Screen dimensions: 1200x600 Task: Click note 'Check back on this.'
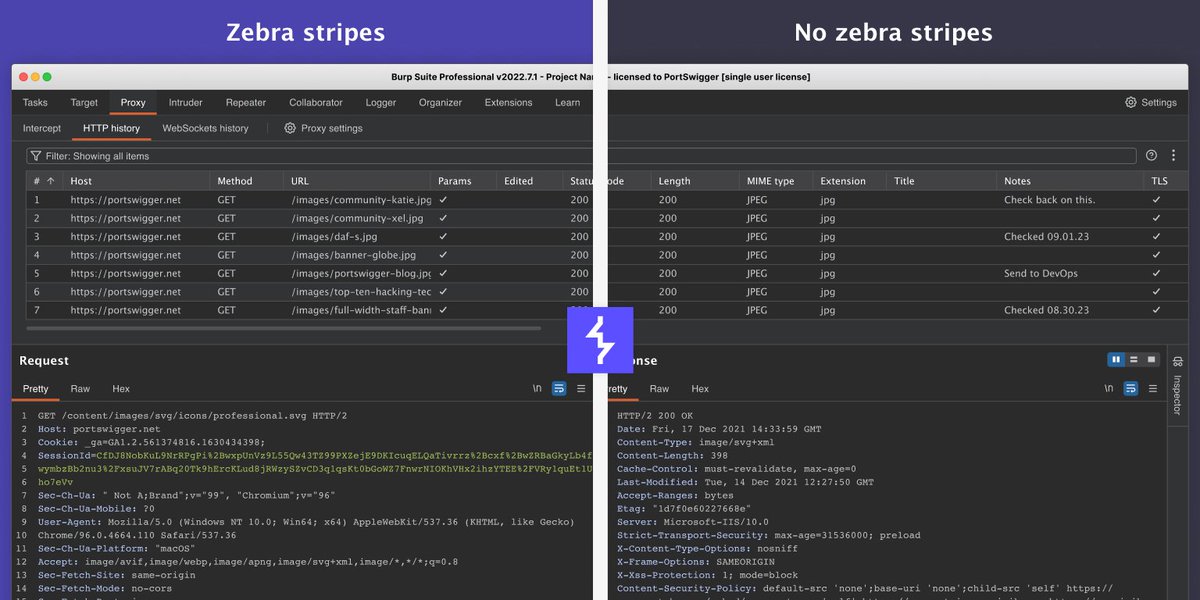click(1049, 200)
